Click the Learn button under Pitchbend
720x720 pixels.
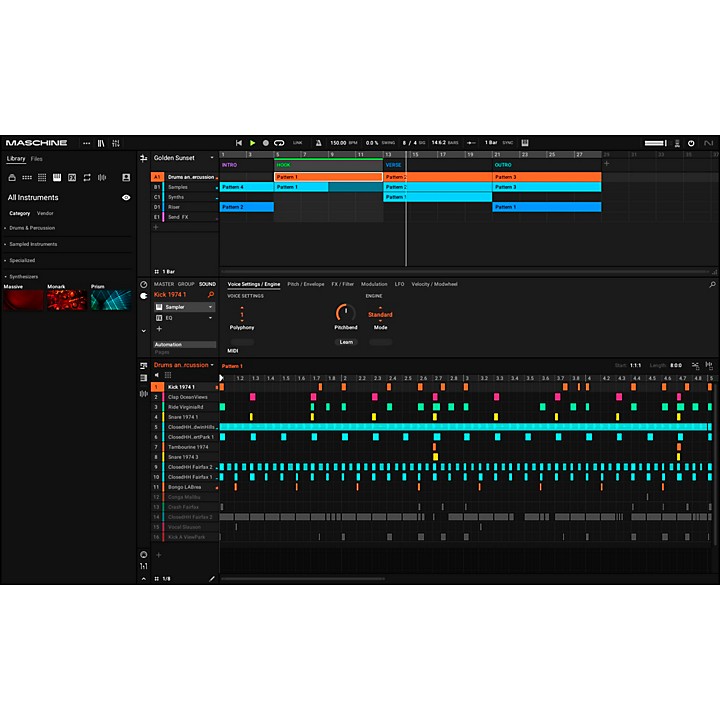pyautogui.click(x=346, y=342)
